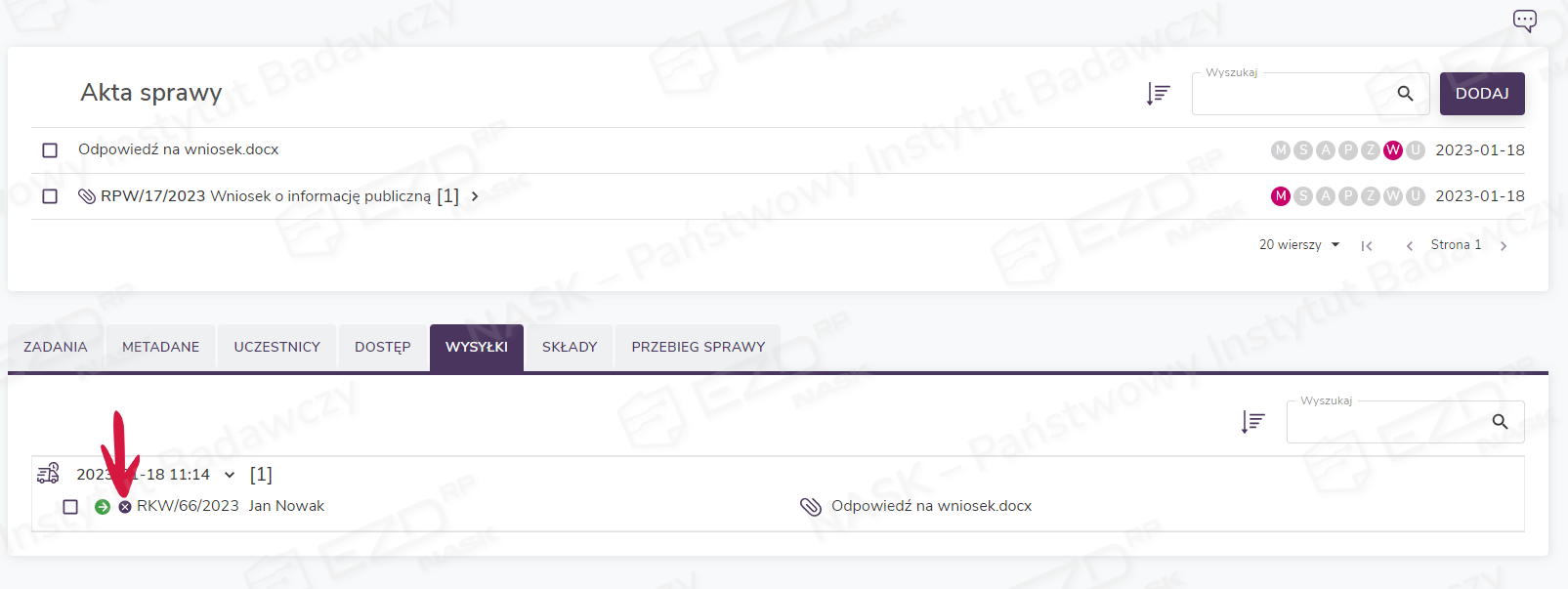Click the Wysyłki search input field
This screenshot has height=589, width=1568.
tap(1387, 422)
